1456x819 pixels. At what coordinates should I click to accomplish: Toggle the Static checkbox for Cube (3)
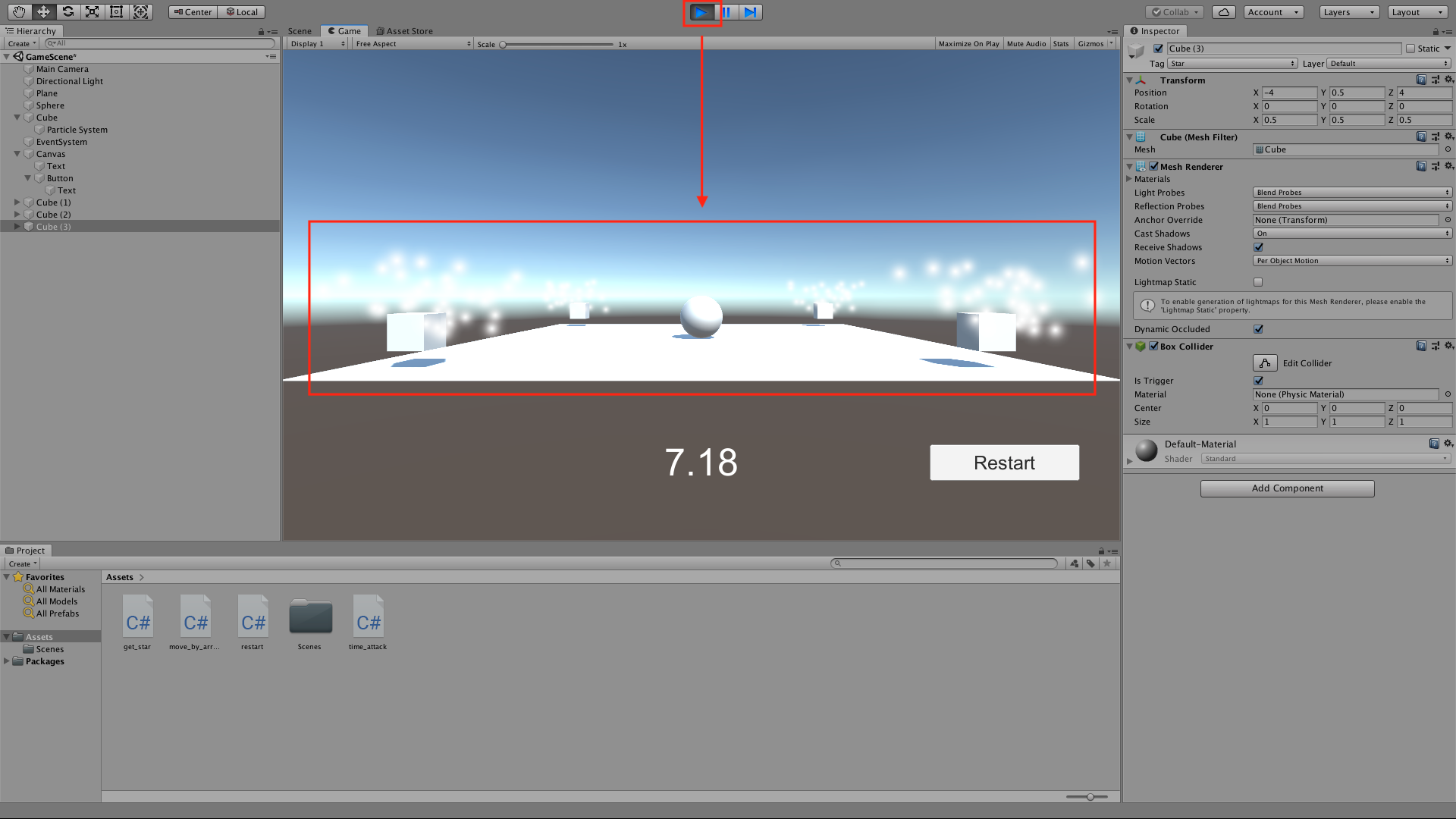tap(1410, 49)
